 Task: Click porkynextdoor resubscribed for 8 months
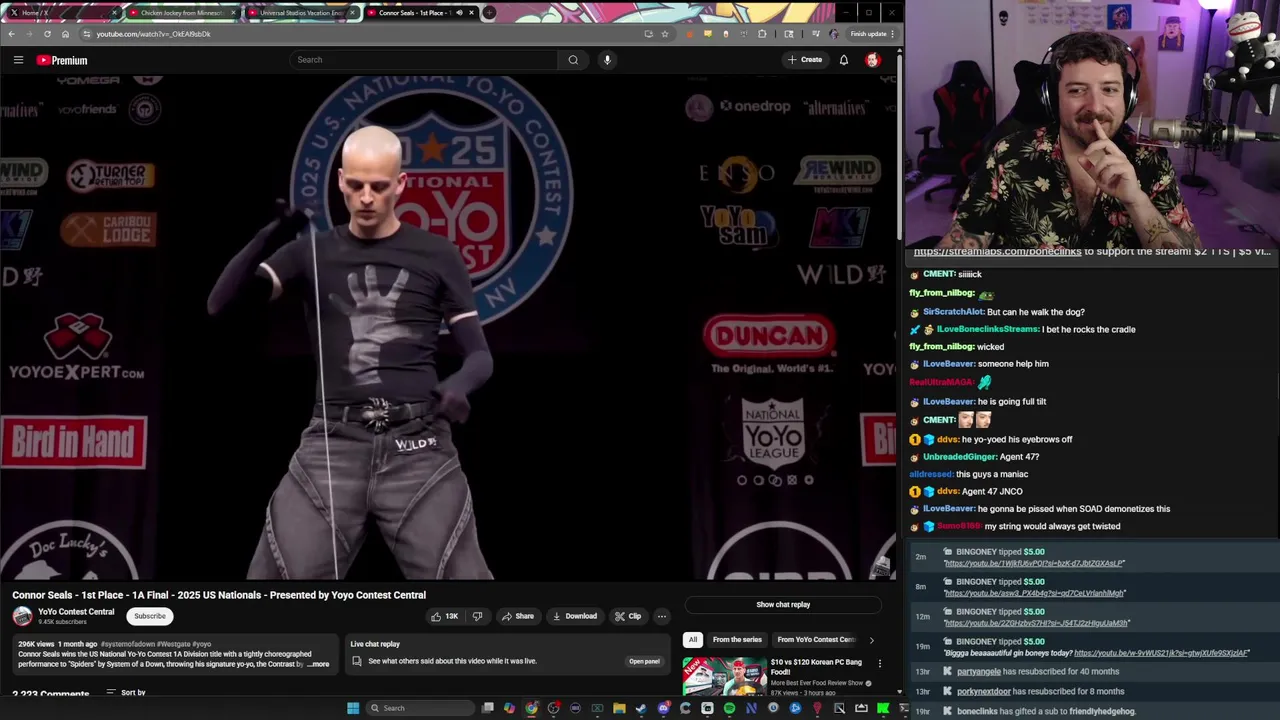(1040, 691)
